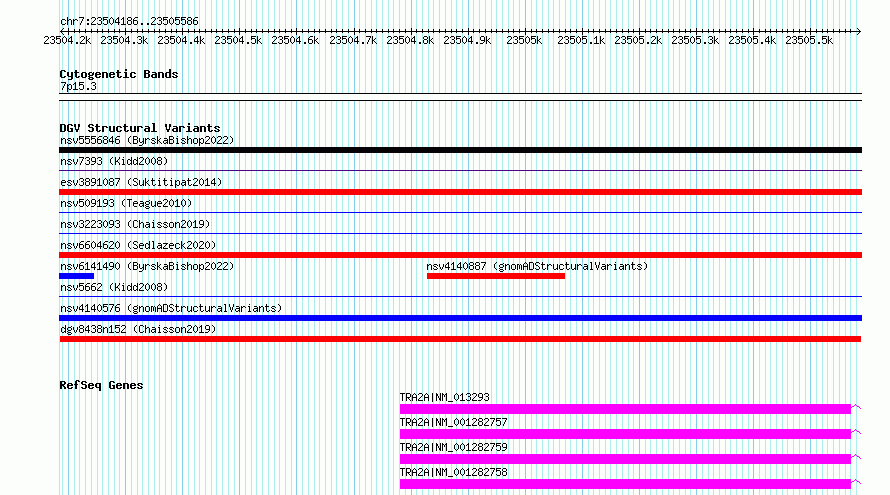Click the DGV Structural Variants track title
The height and width of the screenshot is (495, 890).
(140, 128)
